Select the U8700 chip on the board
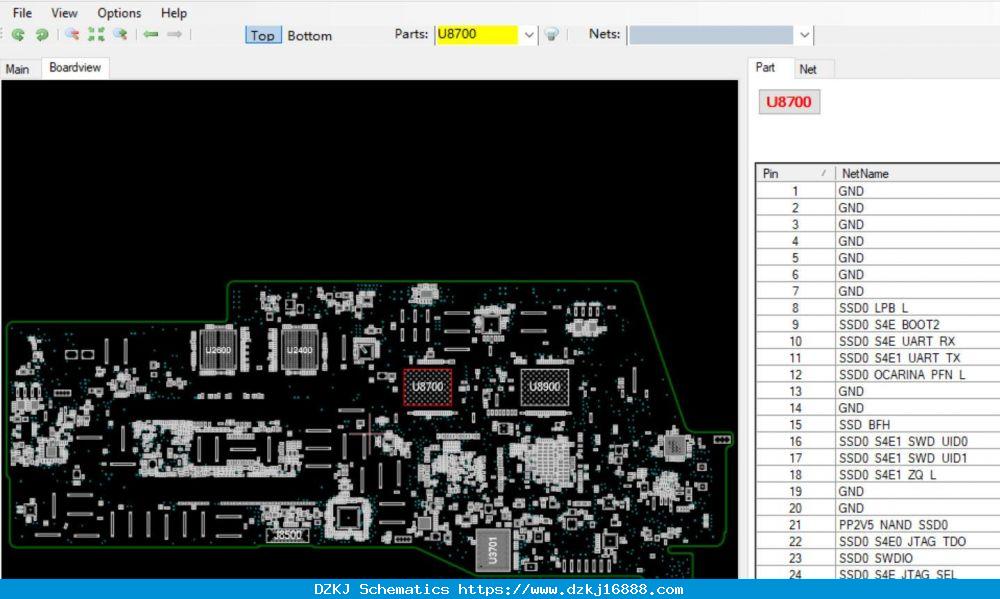Image resolution: width=1000 pixels, height=599 pixels. click(428, 387)
